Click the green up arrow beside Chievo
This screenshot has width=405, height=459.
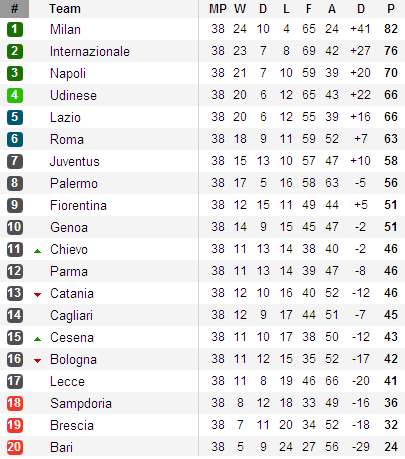pyautogui.click(x=37, y=251)
